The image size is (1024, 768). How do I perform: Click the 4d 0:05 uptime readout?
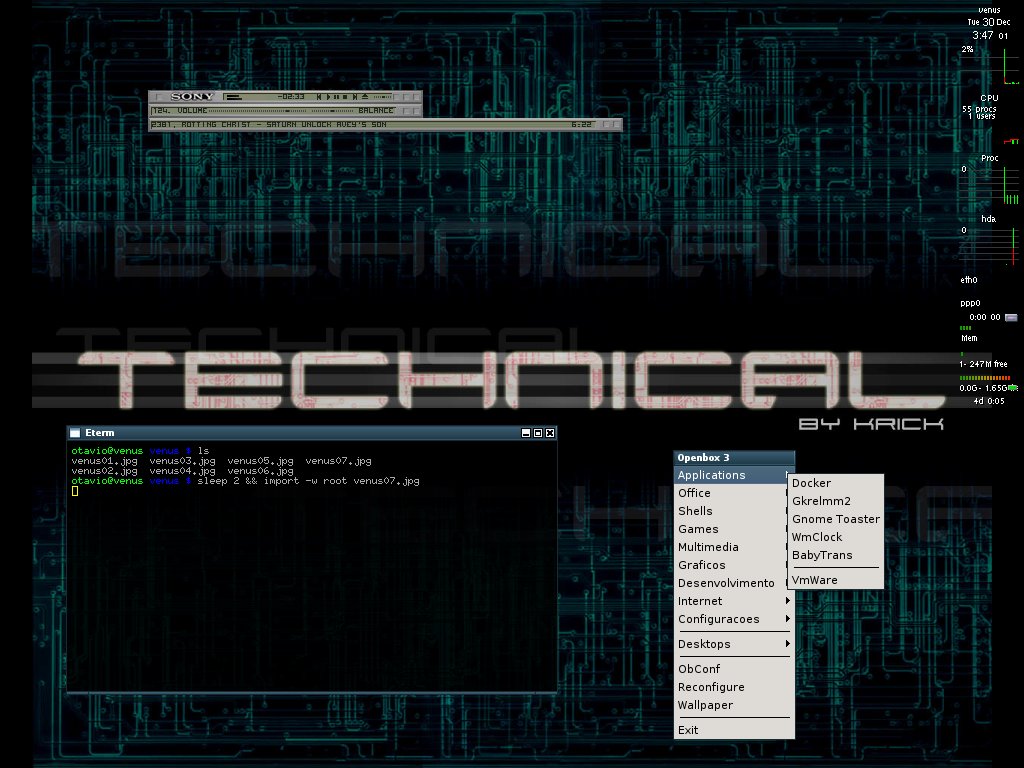pyautogui.click(x=989, y=402)
